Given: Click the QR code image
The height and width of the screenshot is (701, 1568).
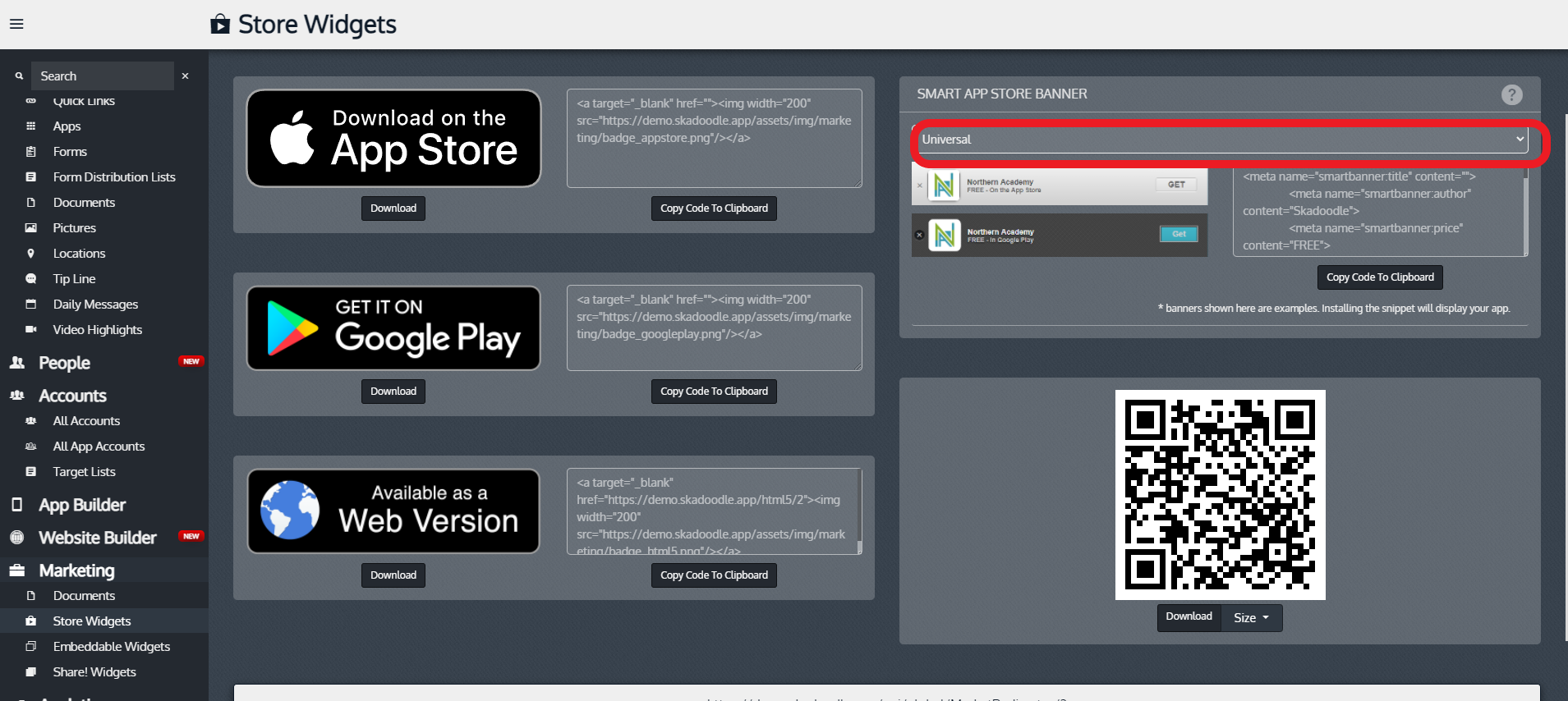Looking at the screenshot, I should pyautogui.click(x=1220, y=495).
